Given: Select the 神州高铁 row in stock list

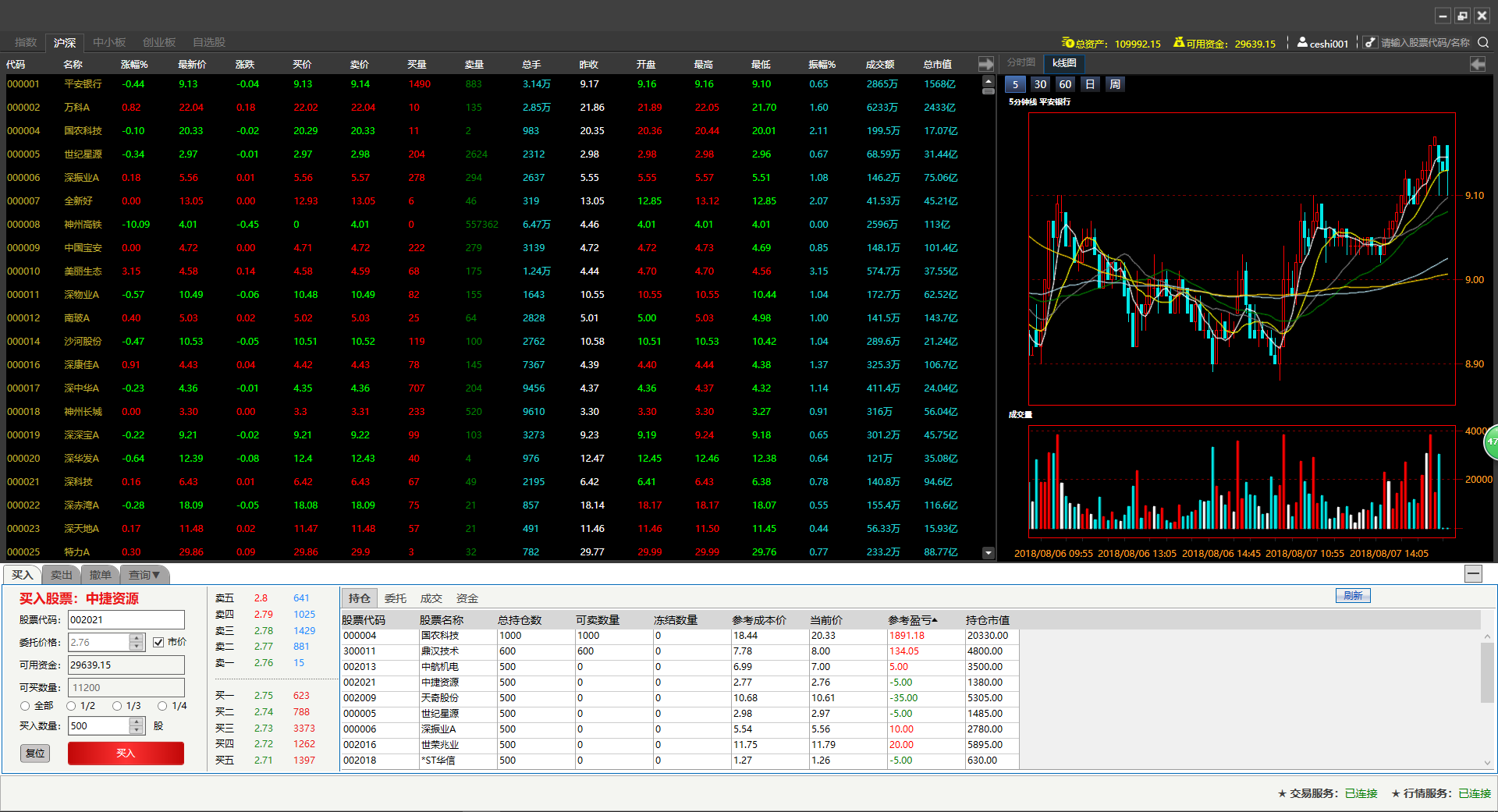Looking at the screenshot, I should (x=492, y=224).
